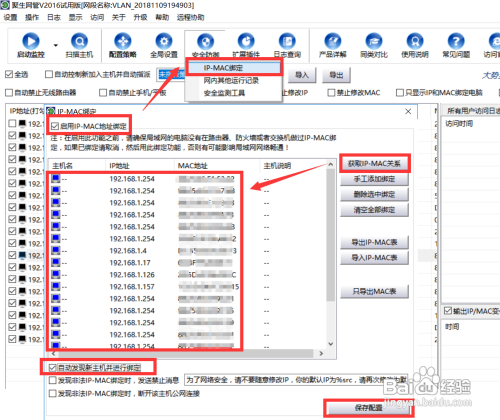Viewport: 500px width, 420px height.
Task: Enable 自动控制新加入主机并自动指派 checkbox
Action: (49, 74)
